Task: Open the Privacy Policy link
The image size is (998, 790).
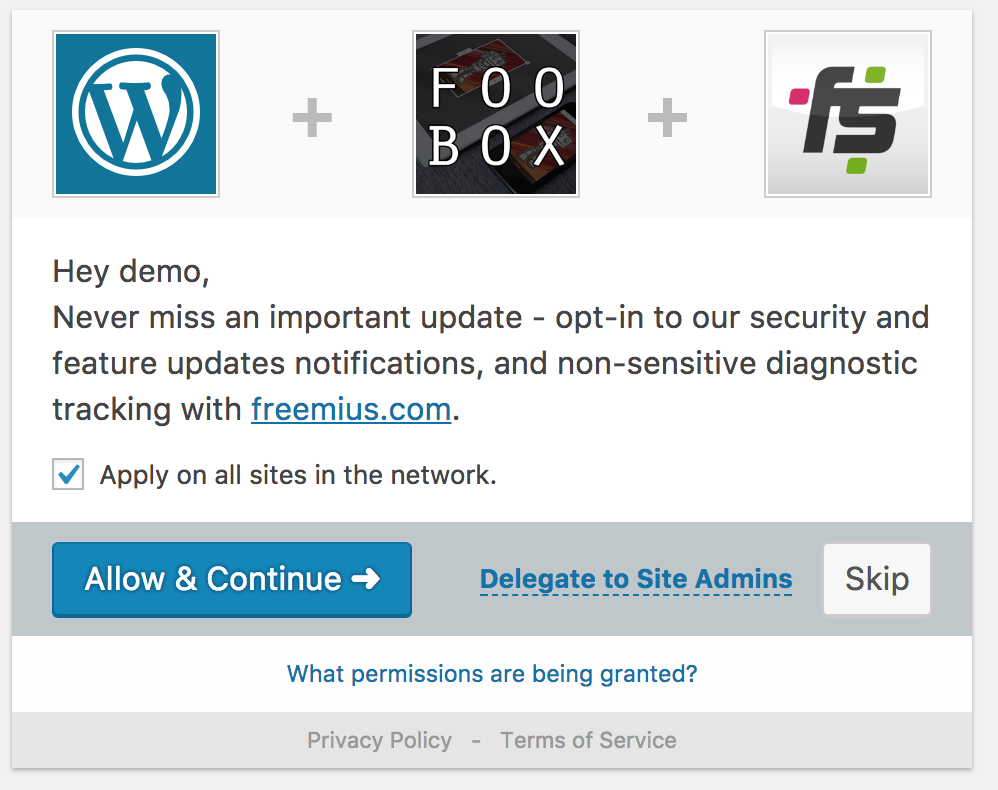Action: (x=379, y=741)
